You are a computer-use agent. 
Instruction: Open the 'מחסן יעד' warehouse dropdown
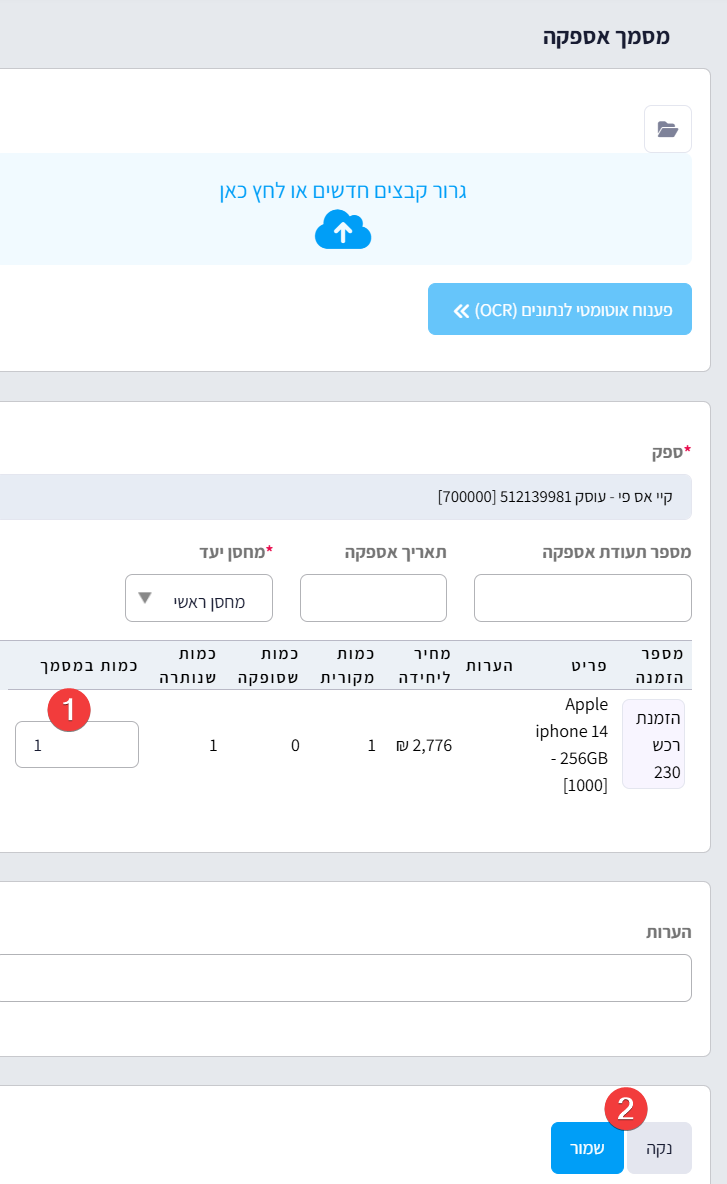click(198, 598)
